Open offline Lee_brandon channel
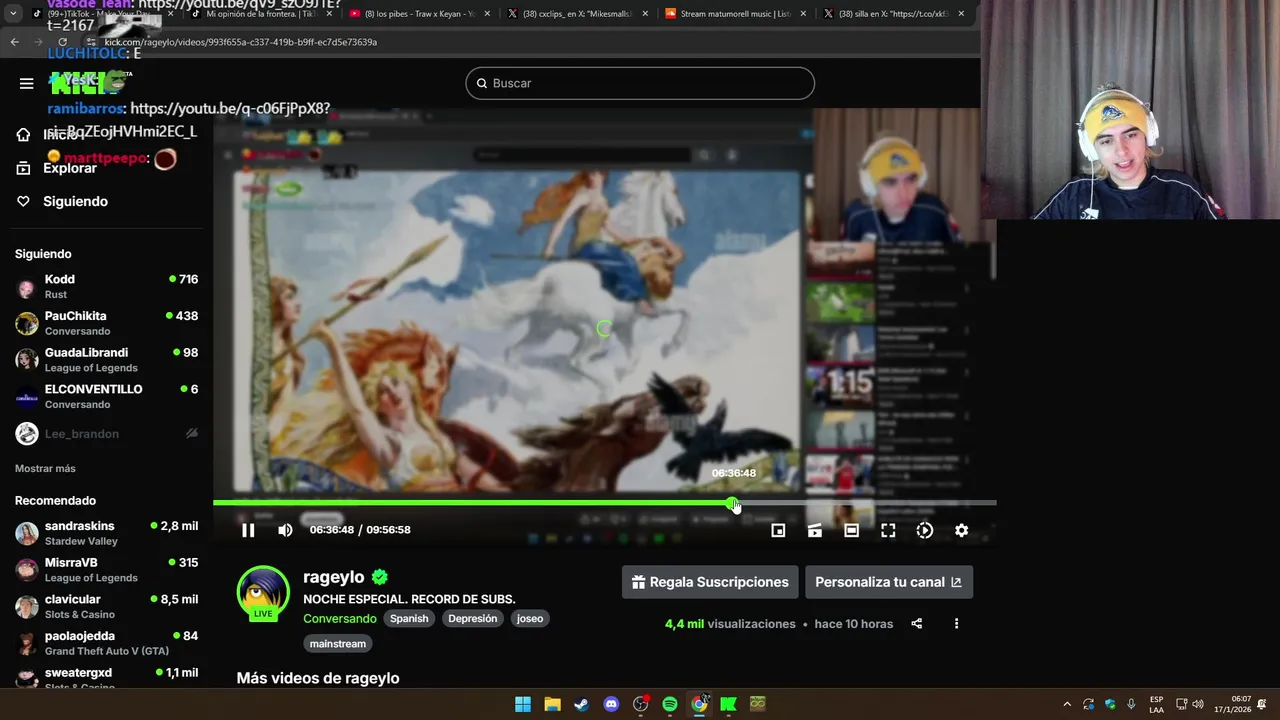The width and height of the screenshot is (1280, 720). tap(106, 433)
